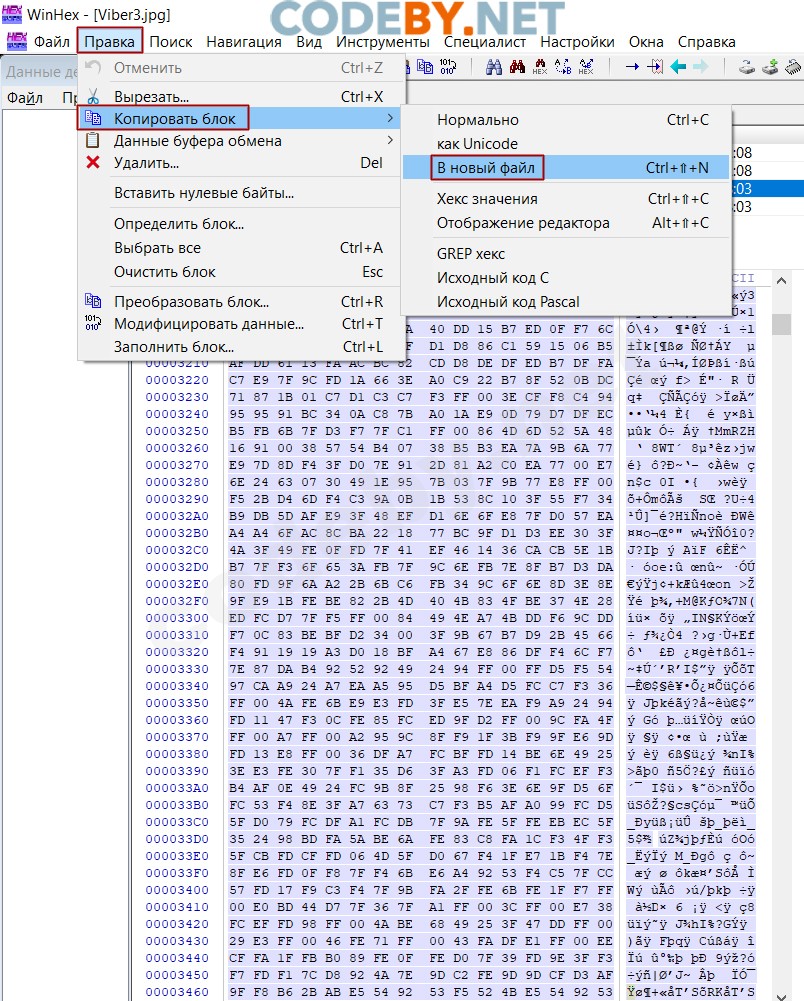Open the Настройки menu
Image resolution: width=804 pixels, height=1001 pixels.
coord(577,42)
